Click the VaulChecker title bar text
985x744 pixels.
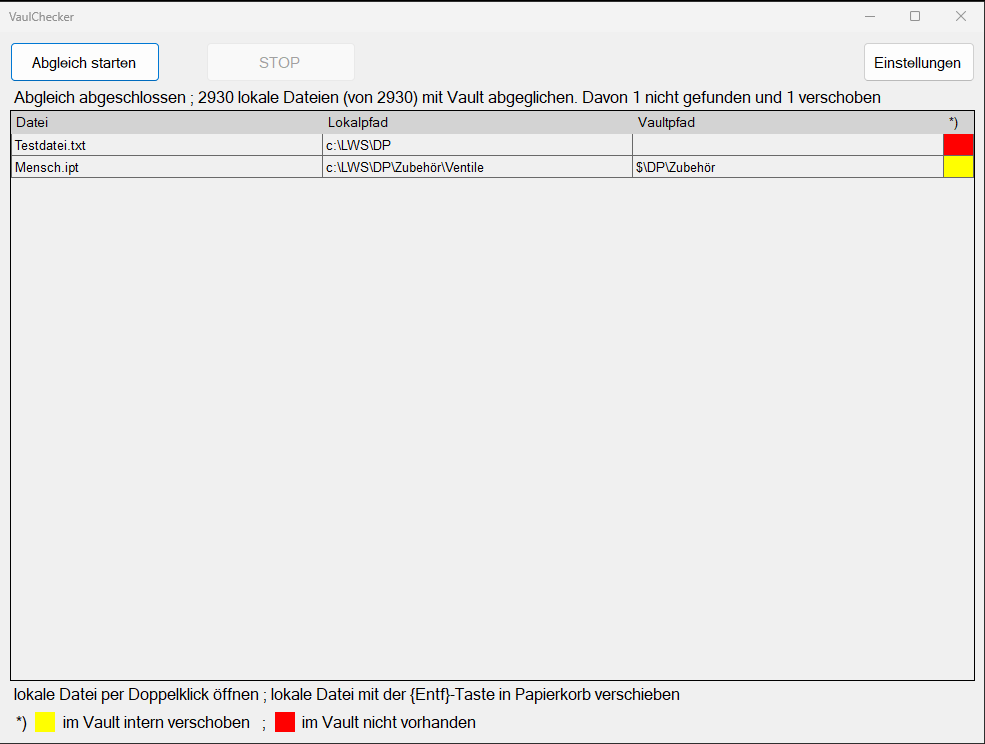tap(41, 17)
